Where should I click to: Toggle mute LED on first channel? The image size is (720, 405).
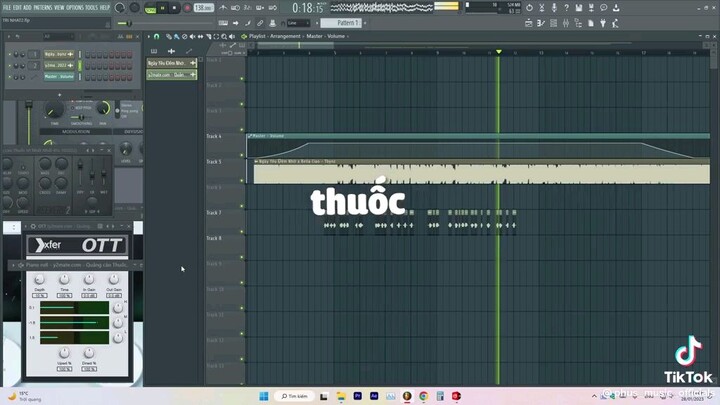pyautogui.click(x=10, y=54)
